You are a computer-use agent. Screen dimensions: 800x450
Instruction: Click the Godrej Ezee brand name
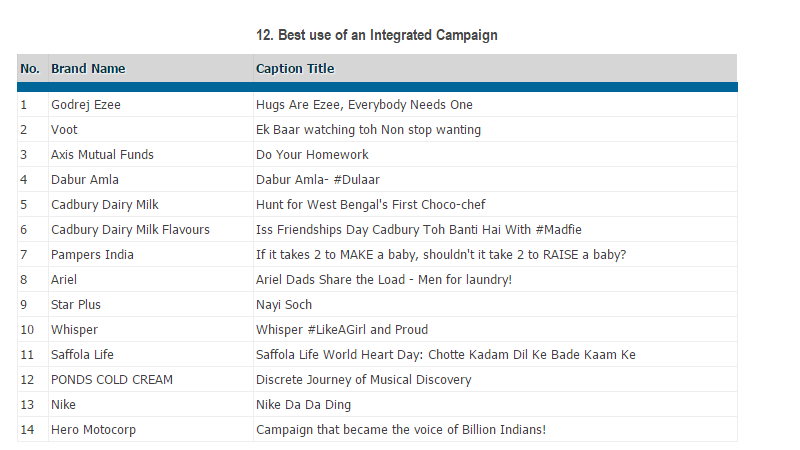pyautogui.click(x=86, y=105)
